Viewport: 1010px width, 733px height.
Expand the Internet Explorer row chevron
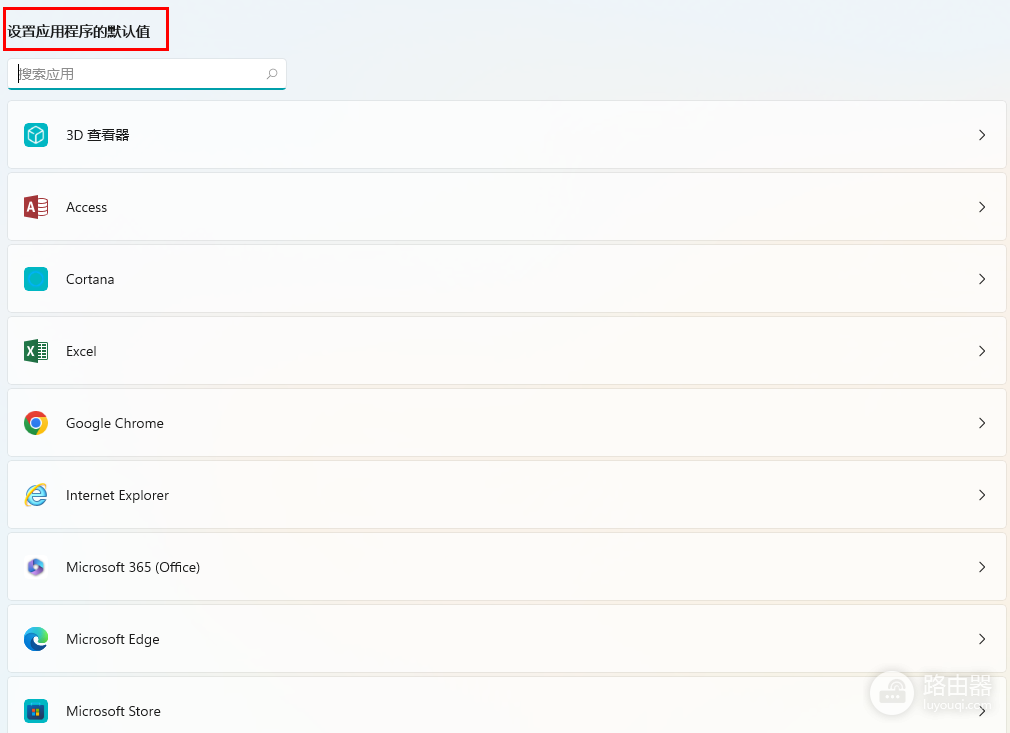pyautogui.click(x=982, y=495)
